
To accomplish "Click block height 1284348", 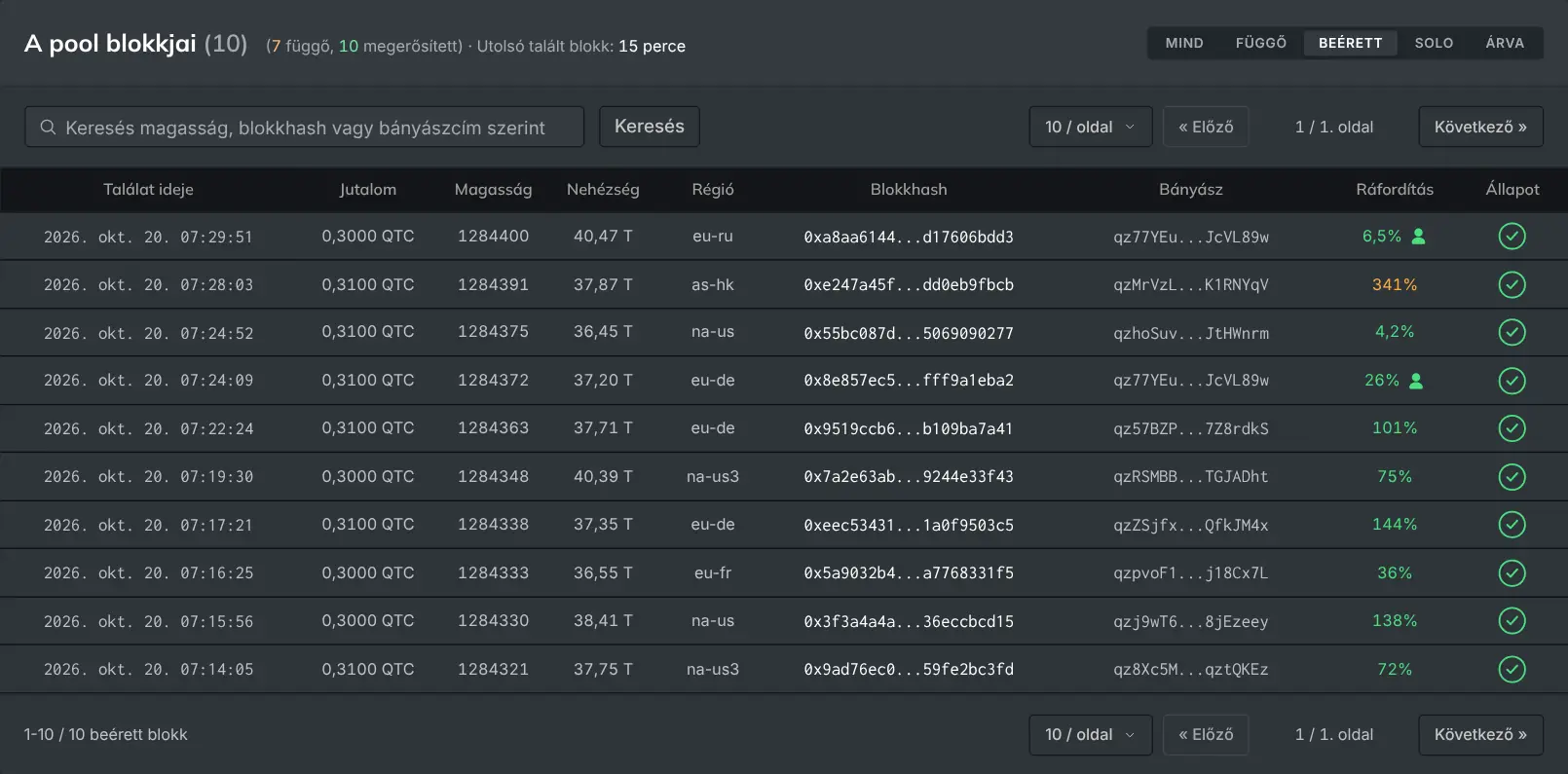I will pos(494,477).
